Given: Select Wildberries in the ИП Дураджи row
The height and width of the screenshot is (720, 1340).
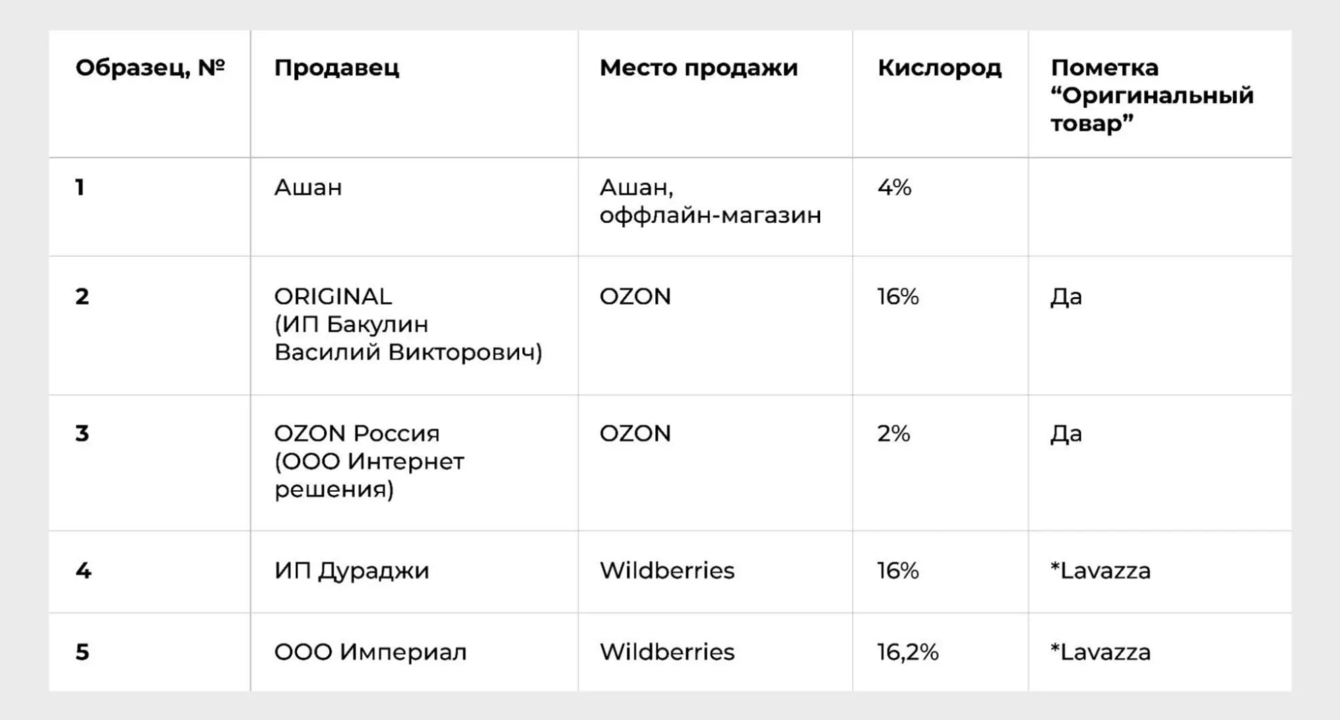Looking at the screenshot, I should tap(666, 571).
